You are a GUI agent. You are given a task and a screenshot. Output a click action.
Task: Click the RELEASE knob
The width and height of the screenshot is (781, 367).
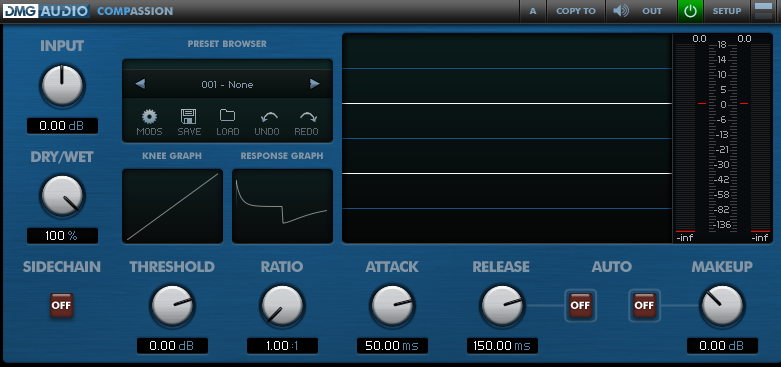point(502,306)
